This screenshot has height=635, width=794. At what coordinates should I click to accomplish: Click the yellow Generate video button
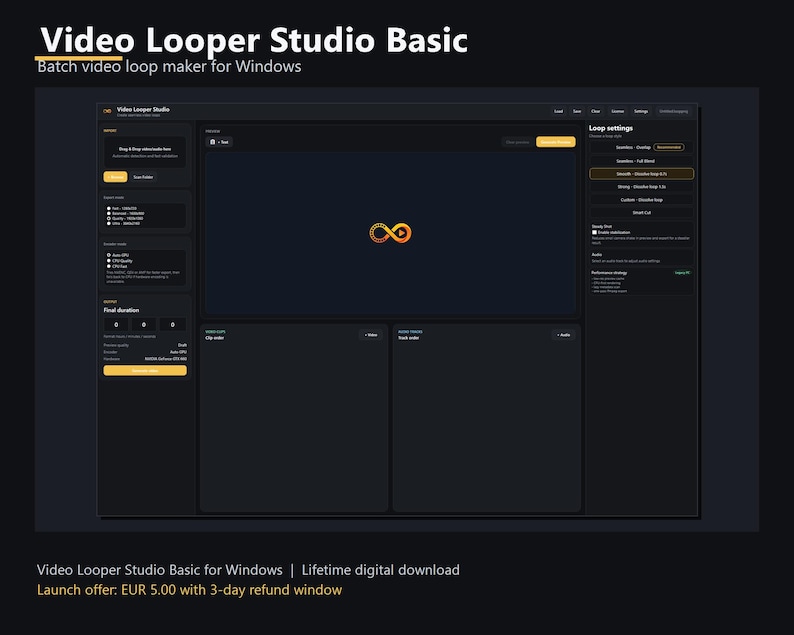(x=145, y=371)
